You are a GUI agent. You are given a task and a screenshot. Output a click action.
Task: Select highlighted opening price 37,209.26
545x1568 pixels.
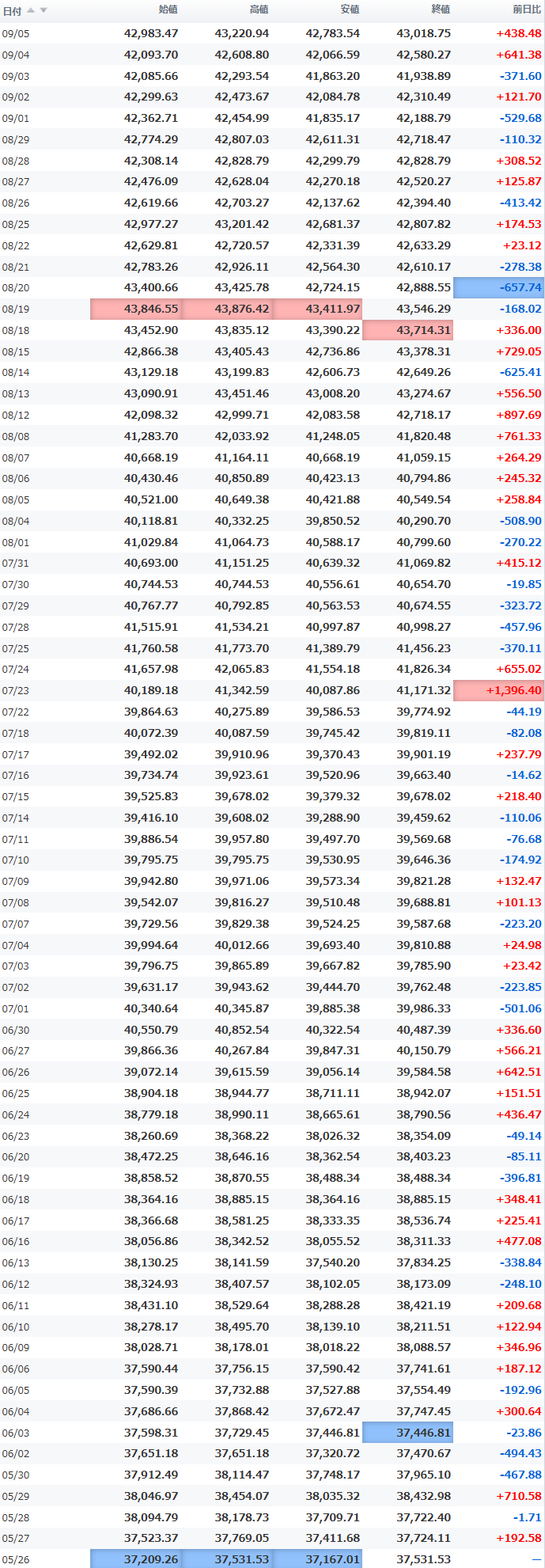tap(136, 1559)
